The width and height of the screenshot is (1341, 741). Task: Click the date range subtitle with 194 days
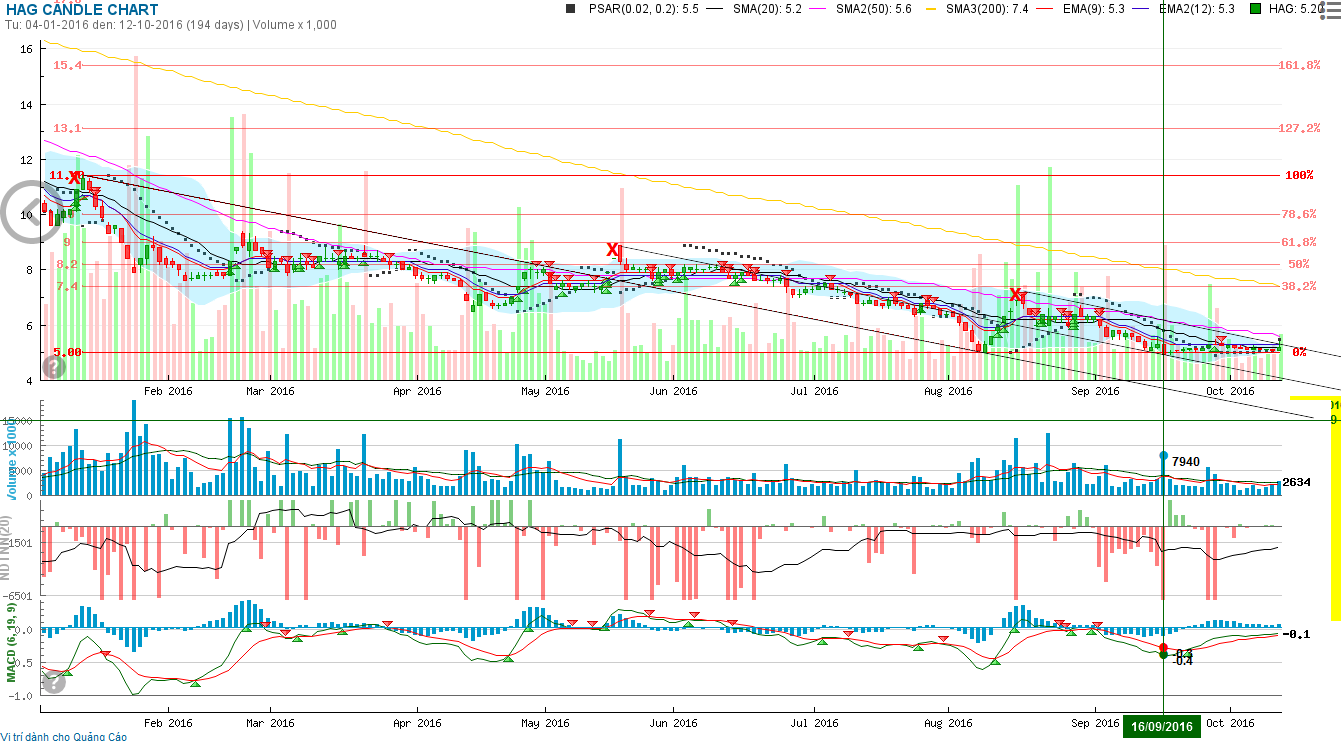[171, 24]
